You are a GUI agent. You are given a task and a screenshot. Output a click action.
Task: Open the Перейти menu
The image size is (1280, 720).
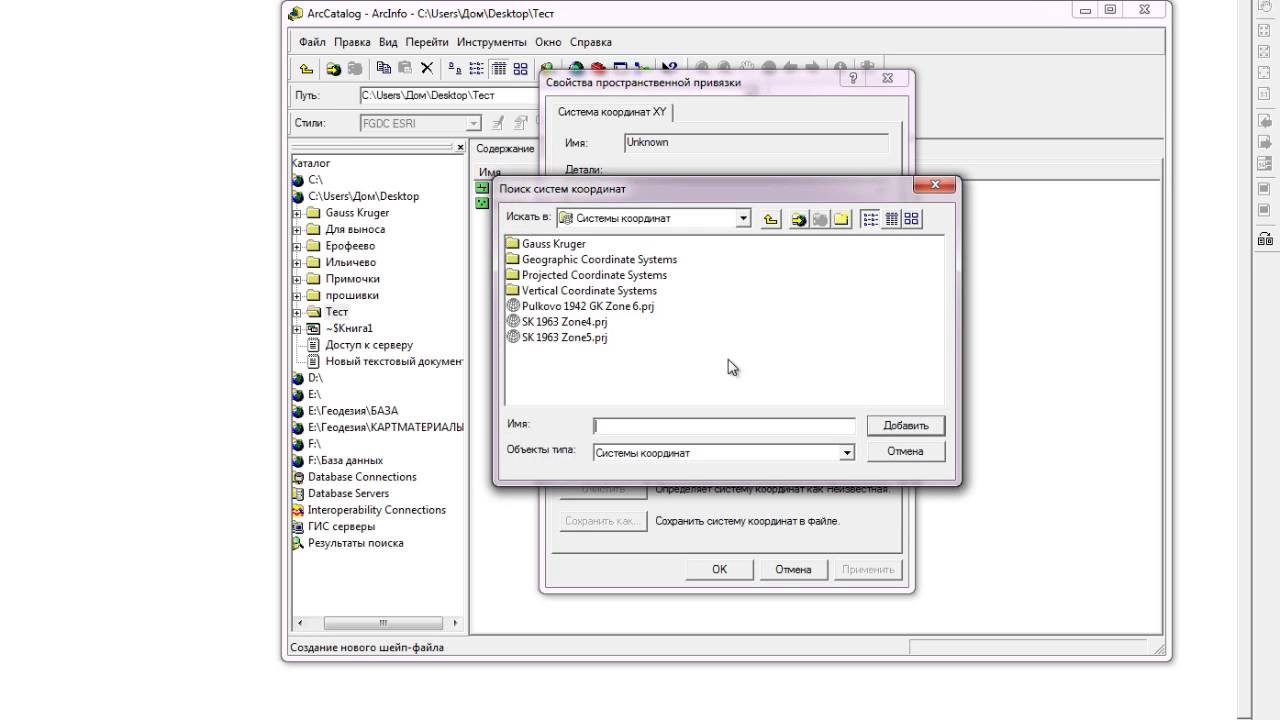427,42
